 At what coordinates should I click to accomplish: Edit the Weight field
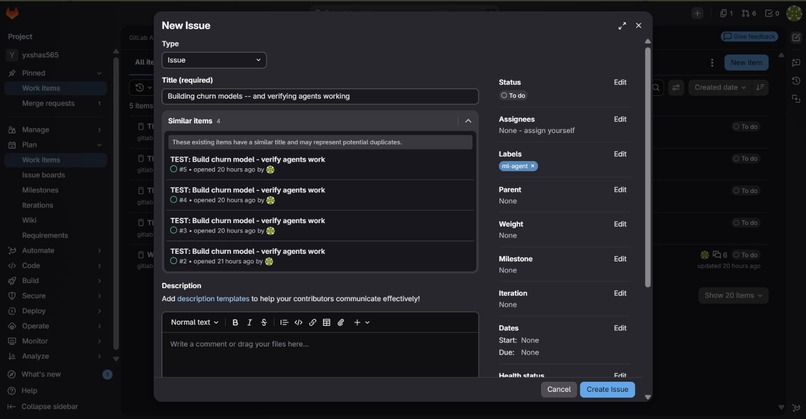620,224
